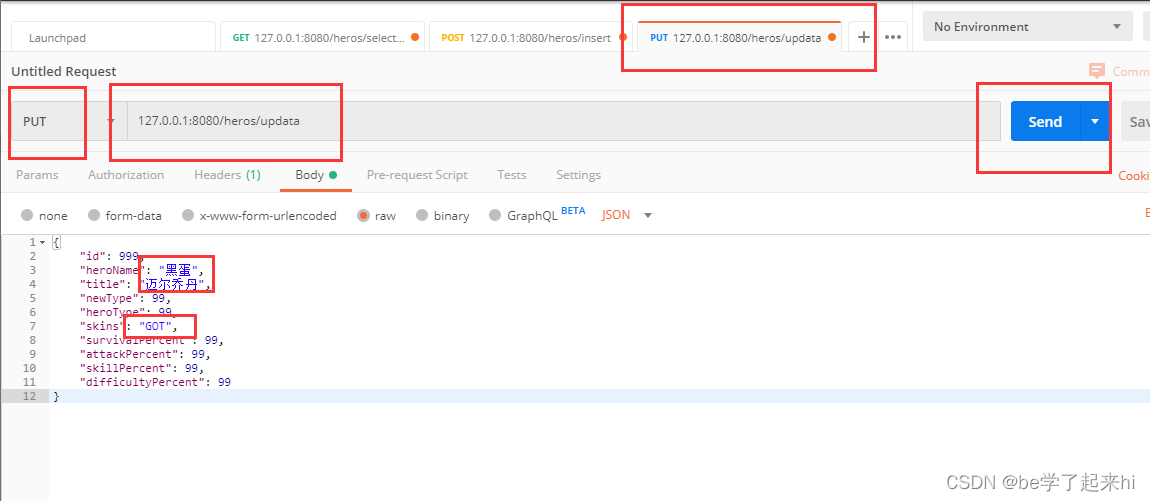
Task: Open the Pre-request Script tab
Action: click(x=417, y=175)
